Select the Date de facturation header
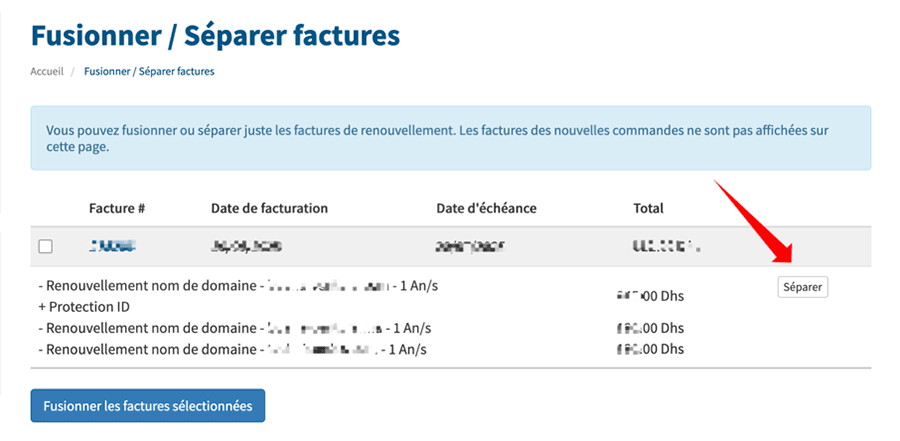 [269, 208]
